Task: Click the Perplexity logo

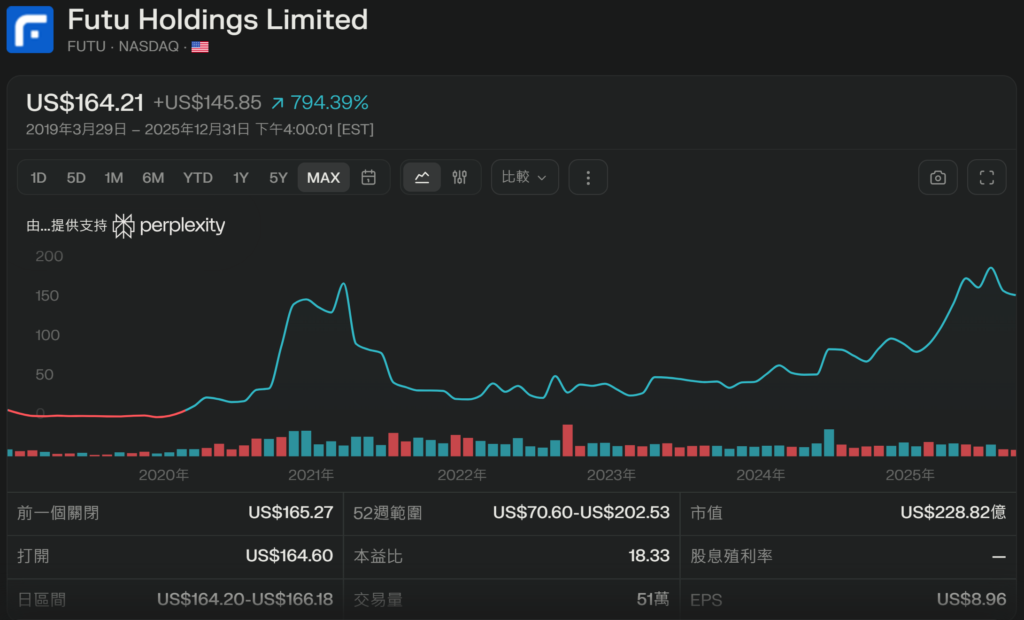Action: click(169, 226)
